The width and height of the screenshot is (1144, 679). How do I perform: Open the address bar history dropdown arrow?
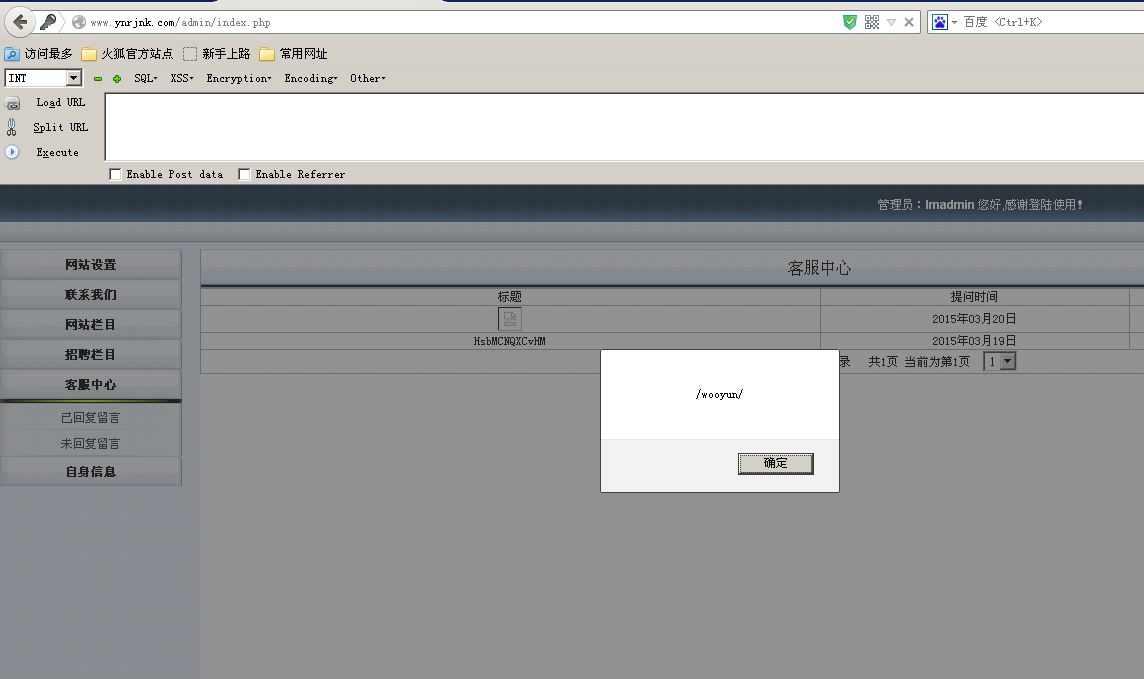coord(892,23)
